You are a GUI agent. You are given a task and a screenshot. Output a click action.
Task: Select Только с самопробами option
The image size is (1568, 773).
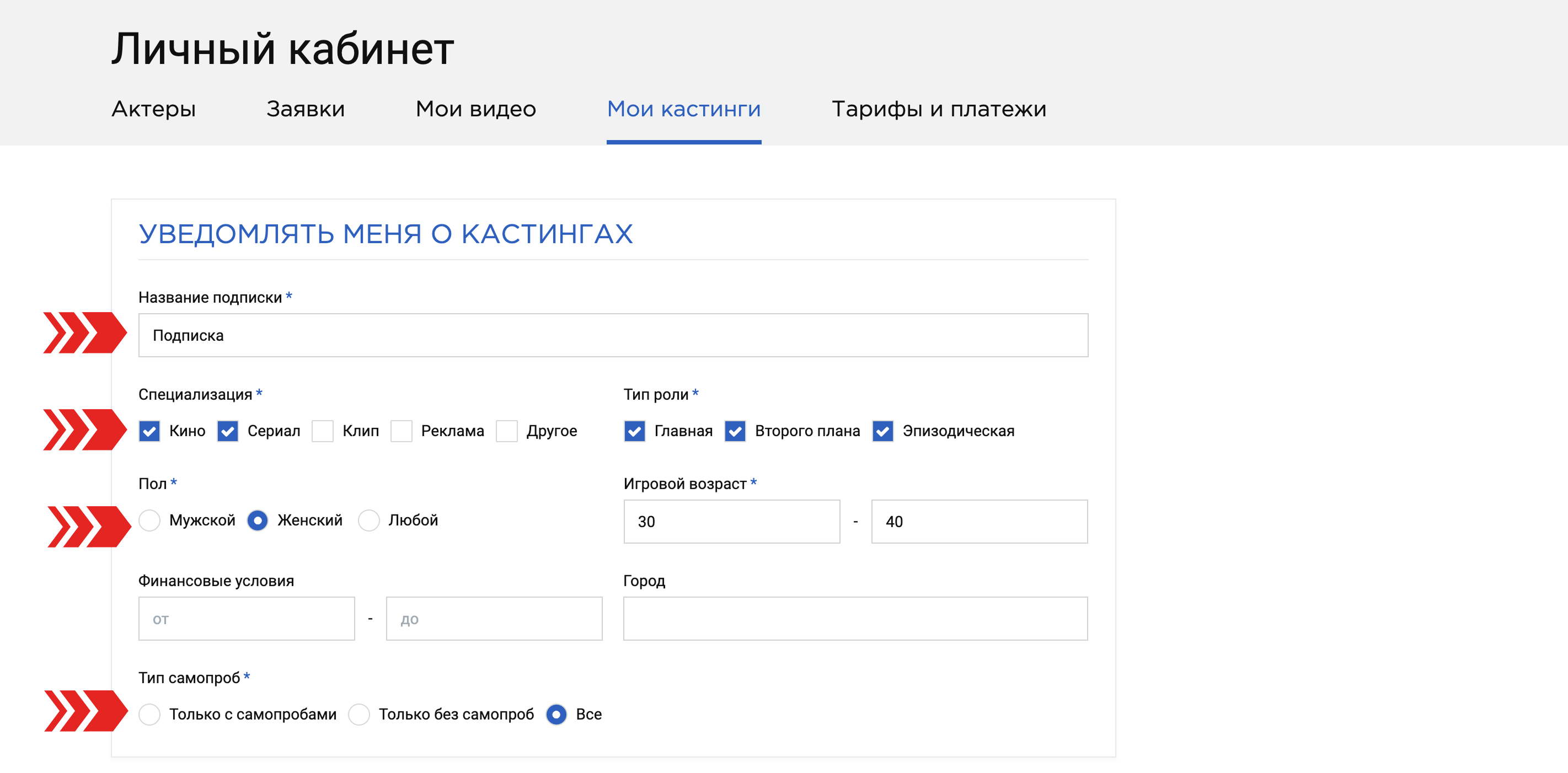[149, 715]
